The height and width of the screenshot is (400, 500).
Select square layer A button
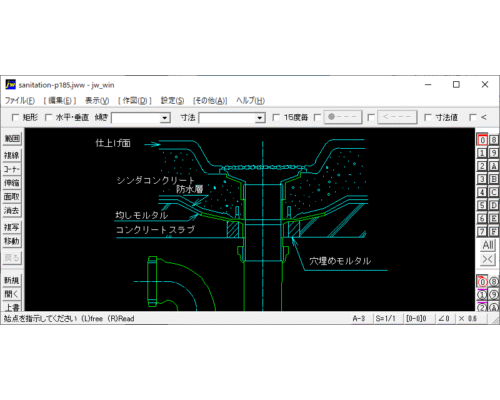494,166
